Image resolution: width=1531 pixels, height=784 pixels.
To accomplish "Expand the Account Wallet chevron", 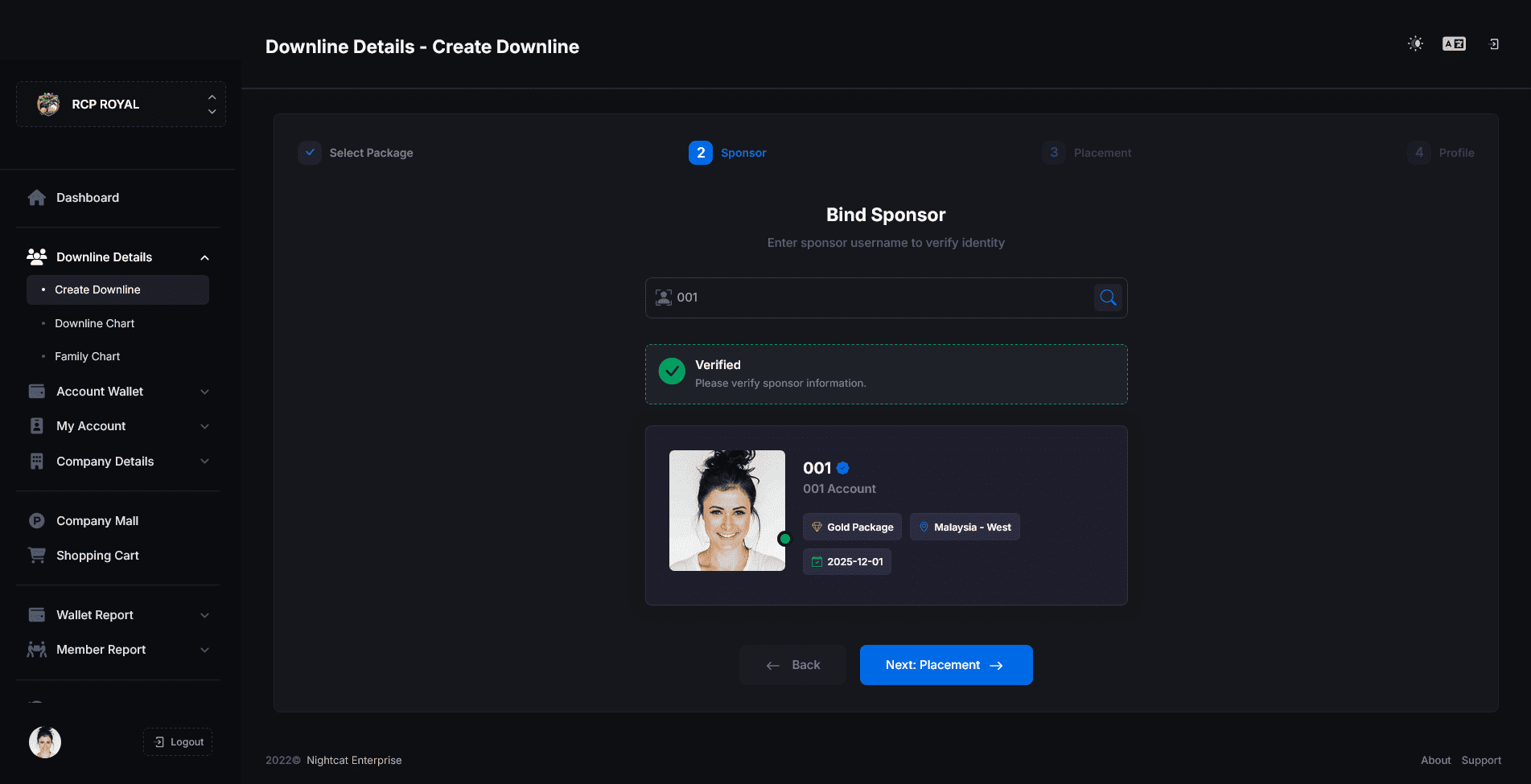I will (x=204, y=392).
